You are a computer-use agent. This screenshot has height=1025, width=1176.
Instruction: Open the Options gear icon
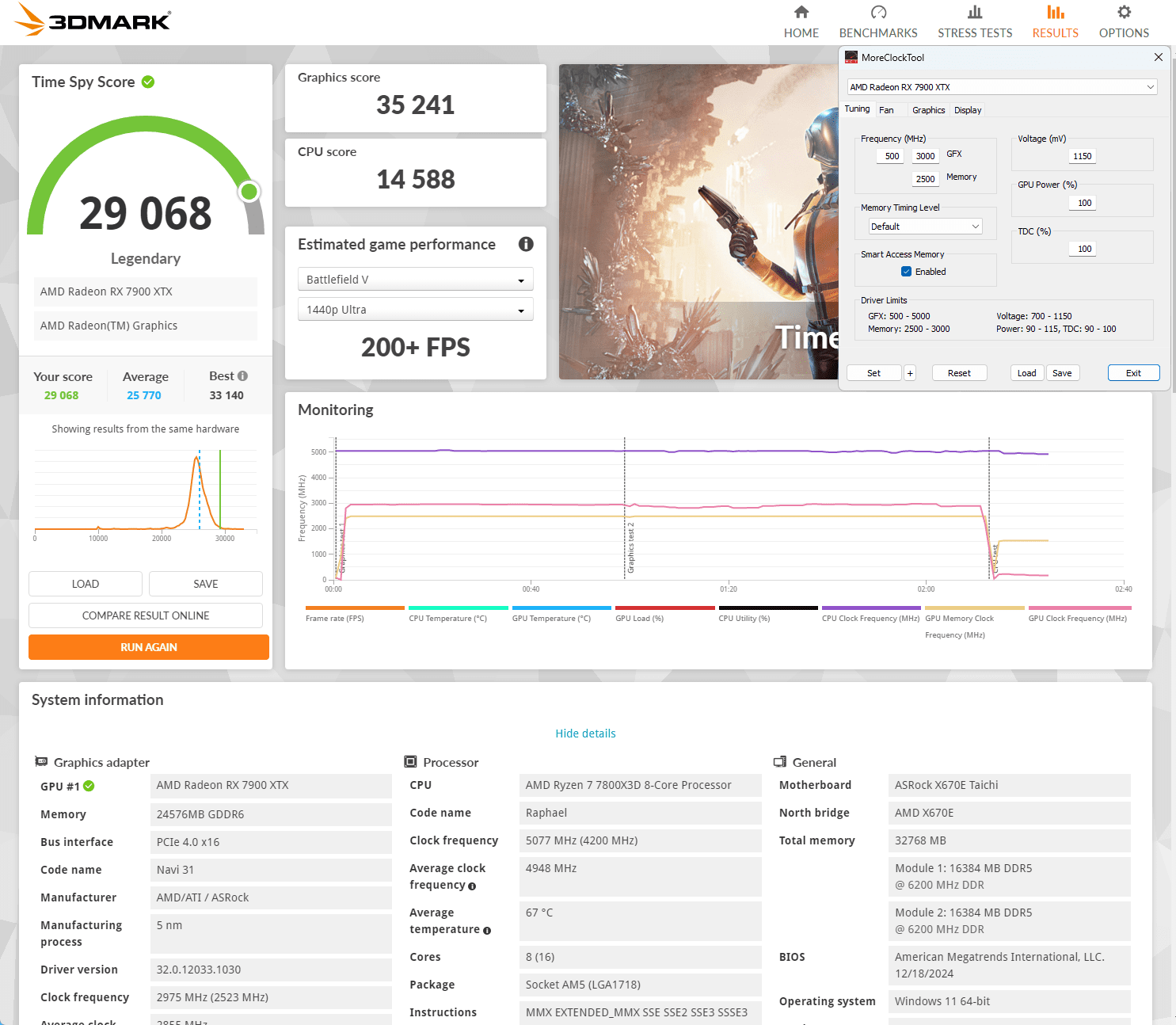coord(1124,12)
